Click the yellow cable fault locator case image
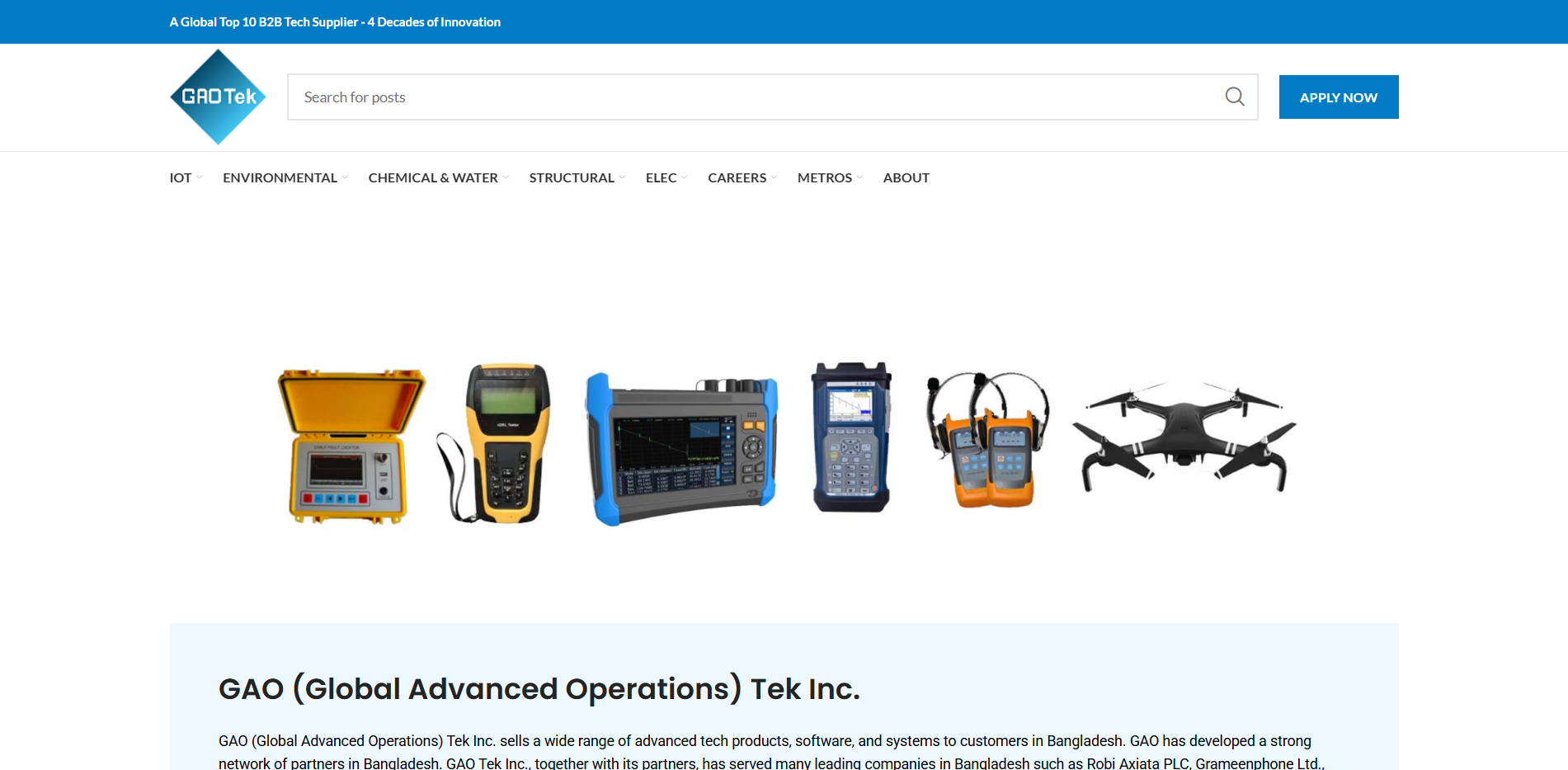Screen dimensions: 1568x770 [350, 446]
